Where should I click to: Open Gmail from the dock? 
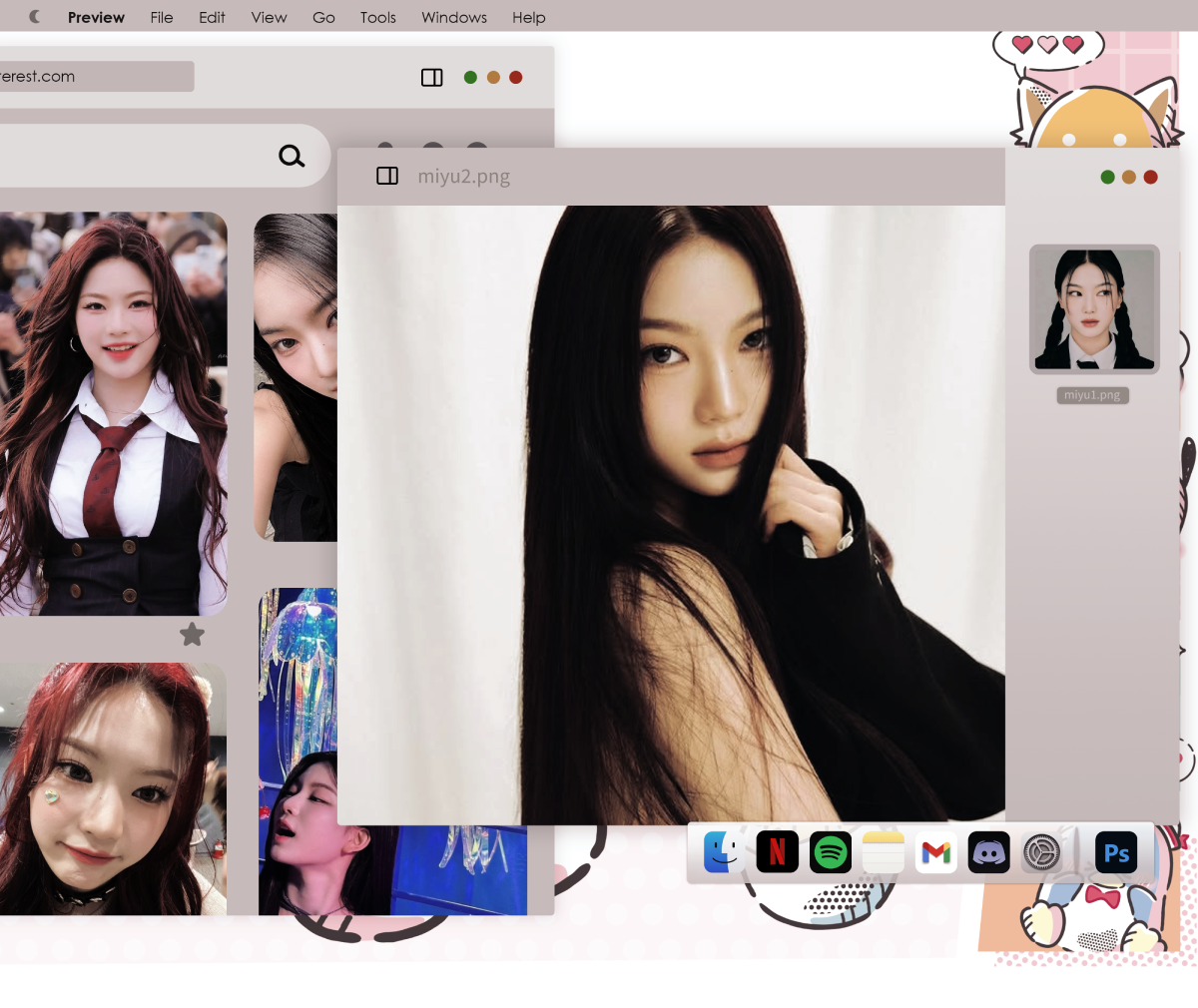pos(936,852)
